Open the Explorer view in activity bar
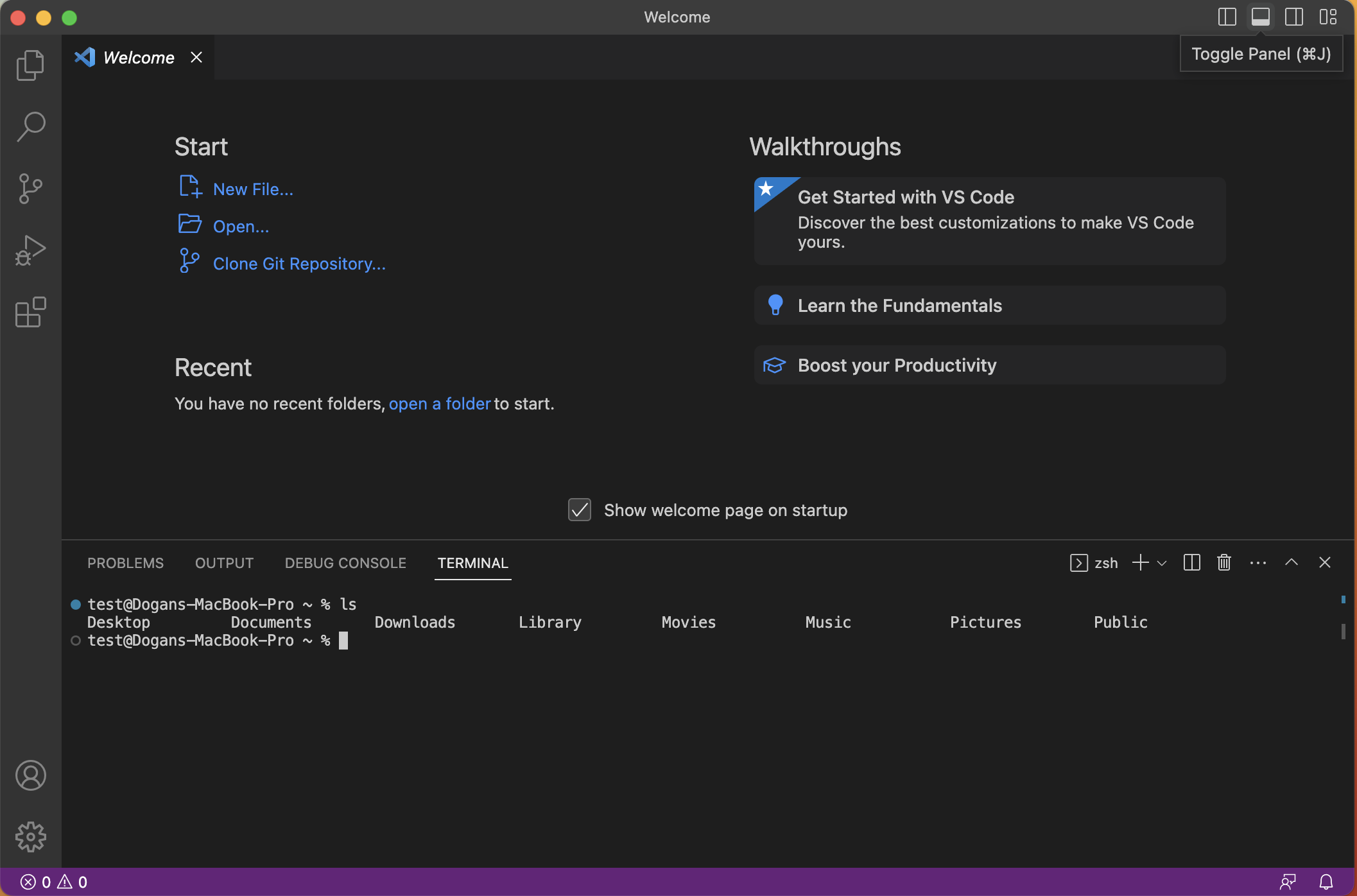This screenshot has width=1357, height=896. (30, 65)
